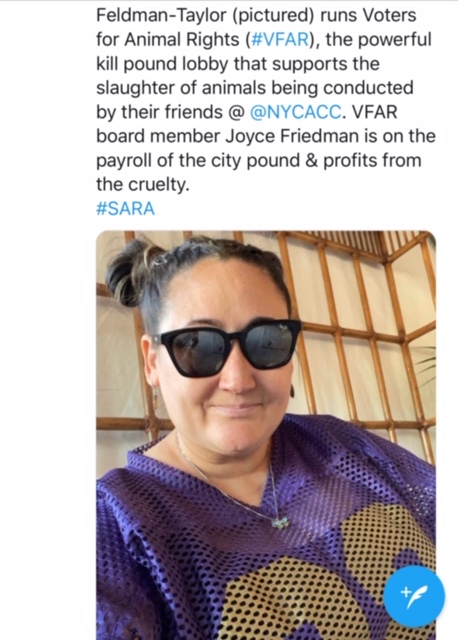Tap the compose tweet feather button
458x640 pixels.
pyautogui.click(x=414, y=596)
